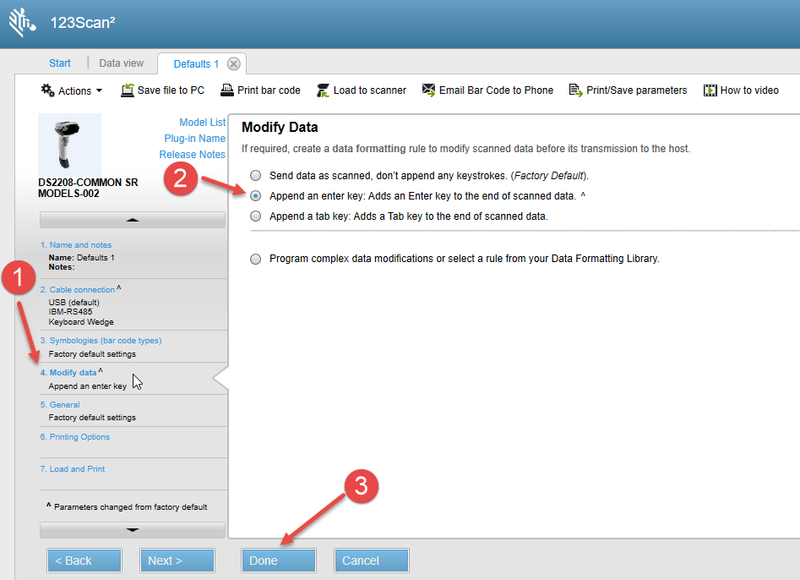Image resolution: width=800 pixels, height=580 pixels.
Task: Go to step 6 Printing Options
Action: 75,437
